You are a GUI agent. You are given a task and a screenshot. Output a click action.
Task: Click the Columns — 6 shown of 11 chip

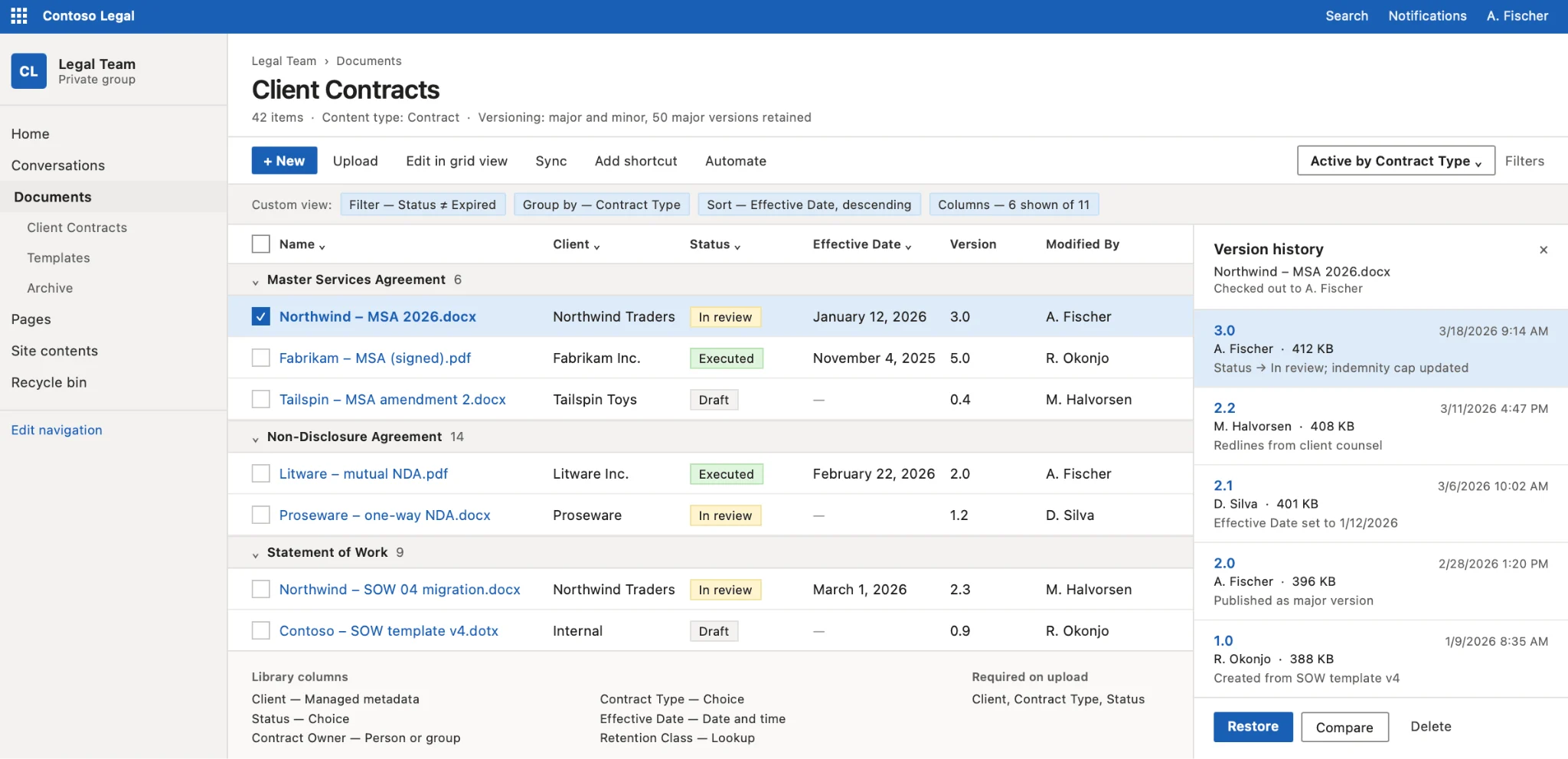click(x=1014, y=204)
